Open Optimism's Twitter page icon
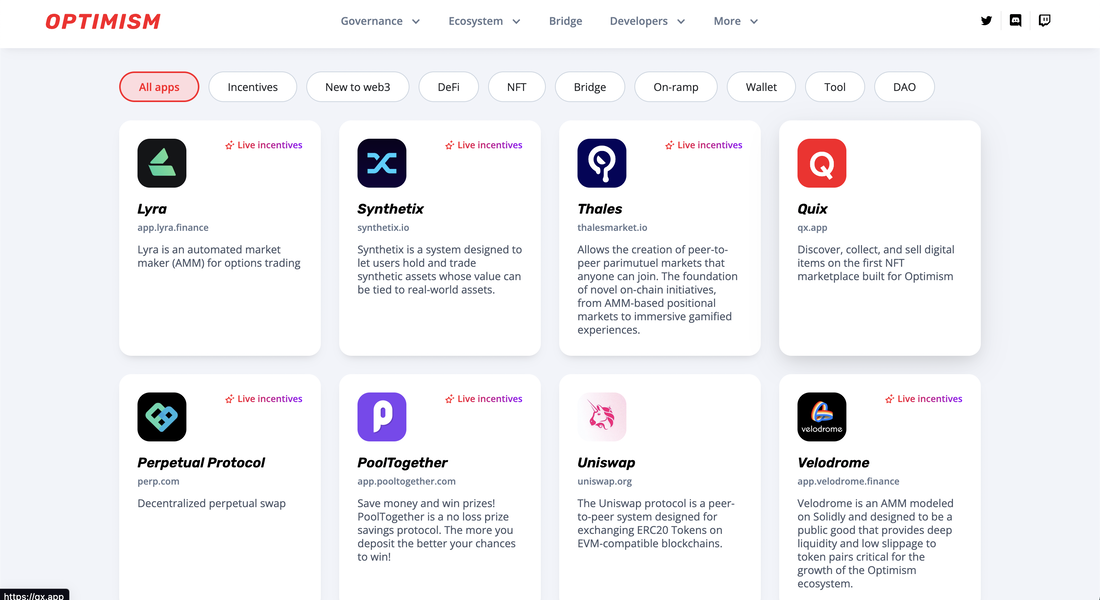The image size is (1100, 600). [987, 20]
